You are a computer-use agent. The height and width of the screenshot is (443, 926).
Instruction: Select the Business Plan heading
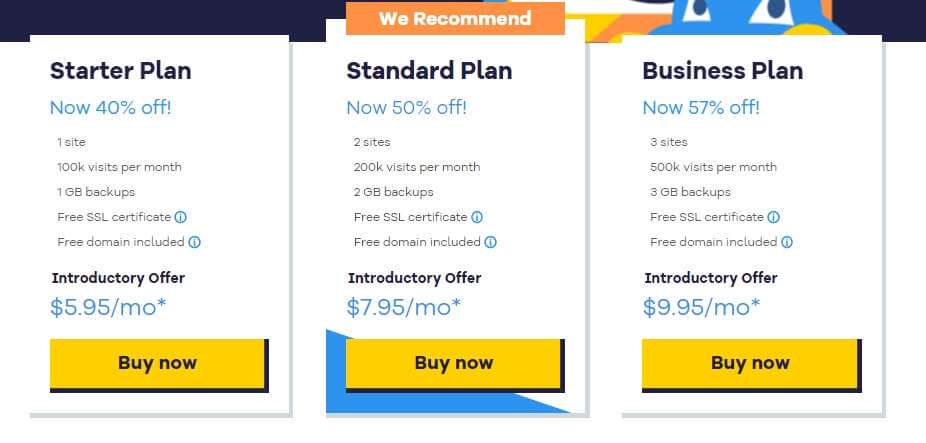723,71
